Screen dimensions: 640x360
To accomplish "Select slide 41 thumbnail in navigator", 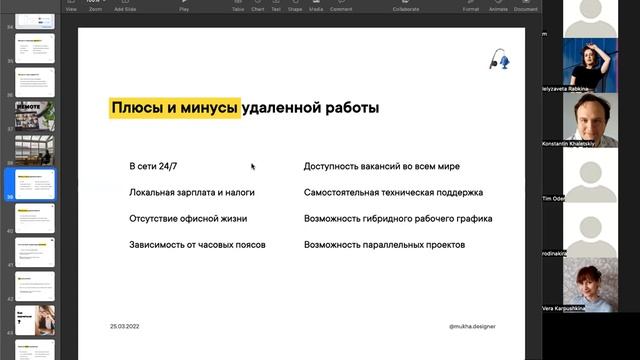I will click(35, 252).
